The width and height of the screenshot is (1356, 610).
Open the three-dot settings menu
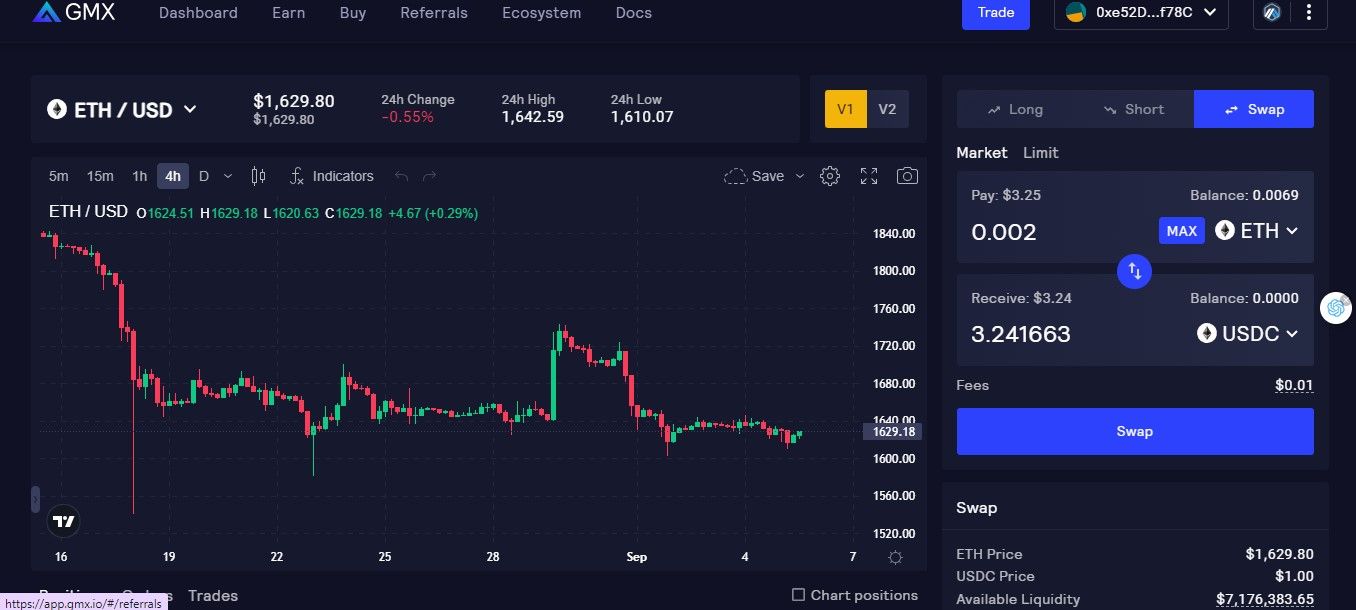point(1308,13)
